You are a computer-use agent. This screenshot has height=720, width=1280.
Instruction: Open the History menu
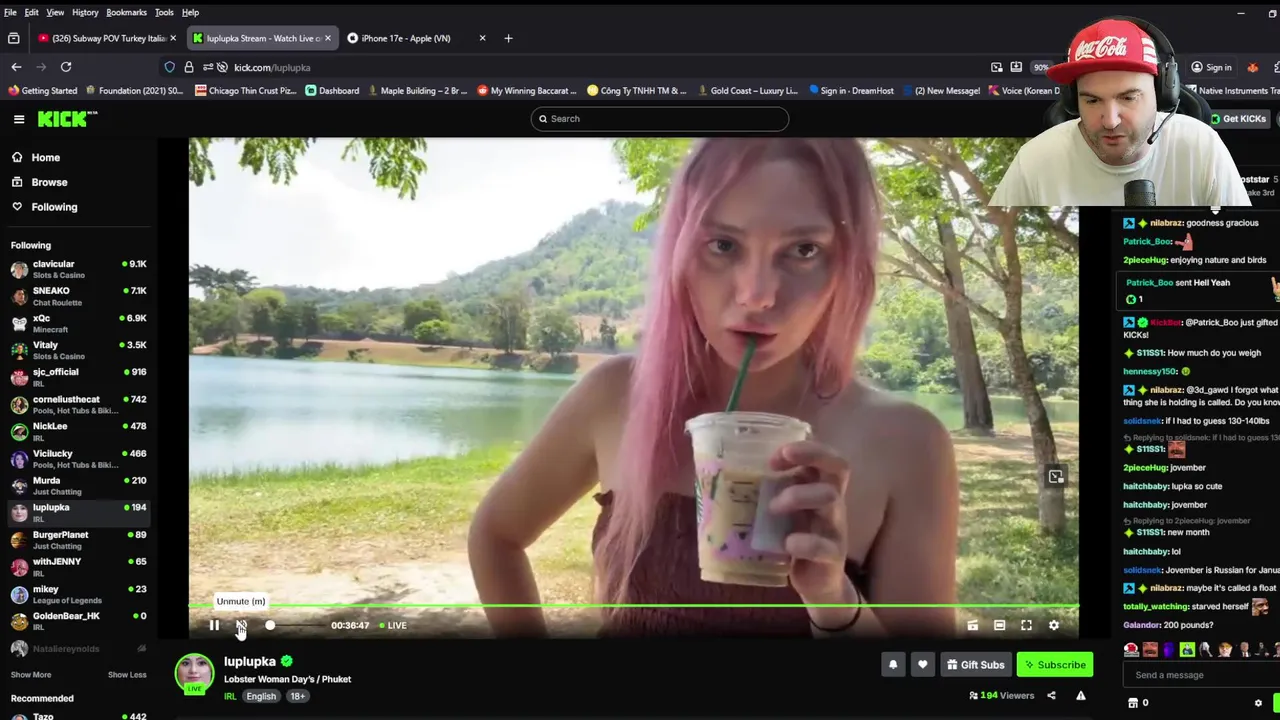tap(85, 12)
